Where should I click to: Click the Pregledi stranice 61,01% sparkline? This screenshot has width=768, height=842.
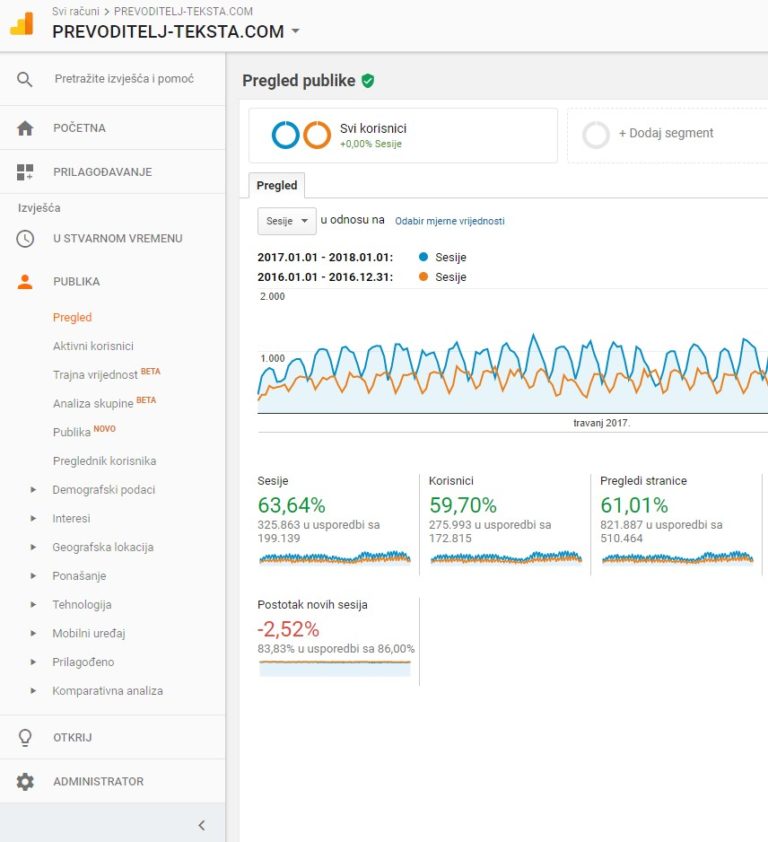tap(677, 558)
